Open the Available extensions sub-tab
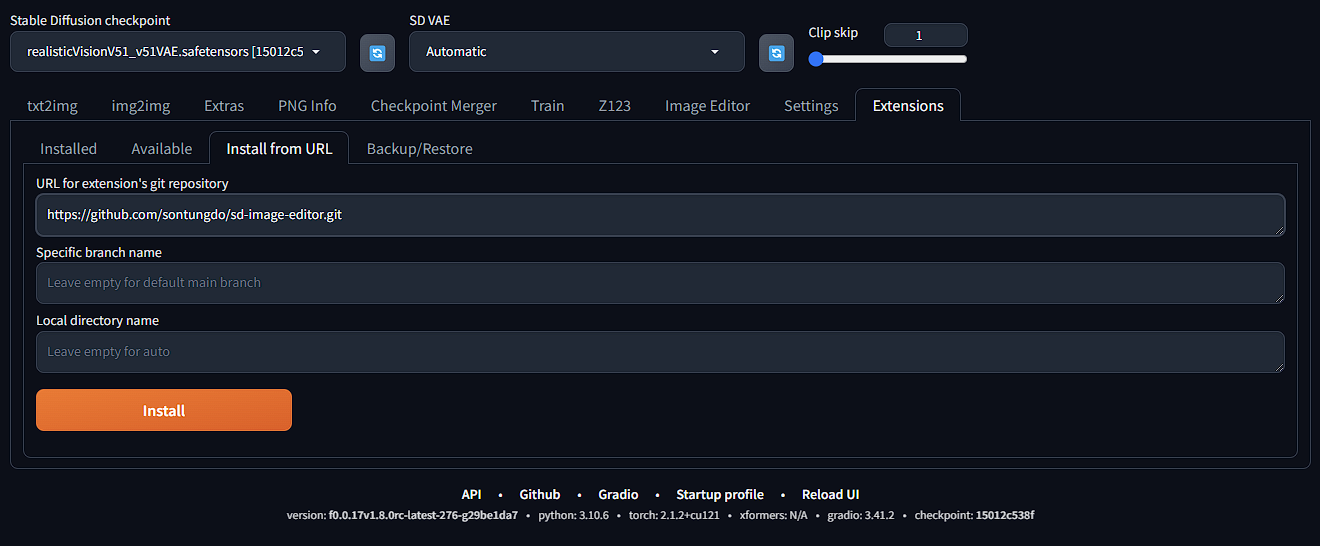 (x=161, y=149)
